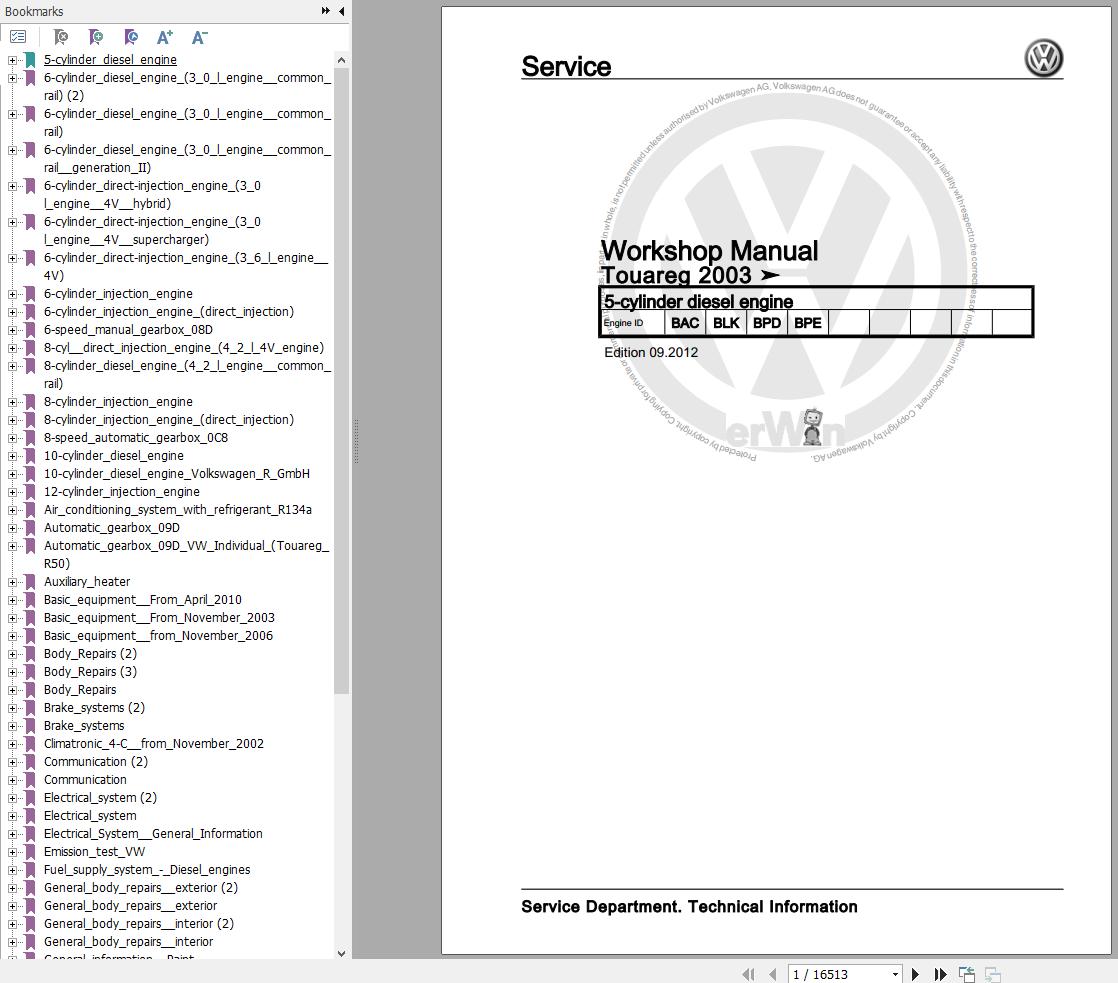
Task: Click bookmark icon beside Brake_systems
Action: click(30, 726)
